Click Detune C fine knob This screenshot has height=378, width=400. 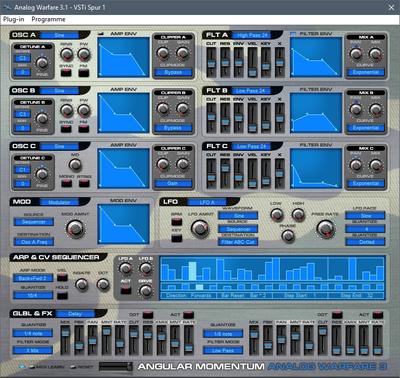[42, 174]
